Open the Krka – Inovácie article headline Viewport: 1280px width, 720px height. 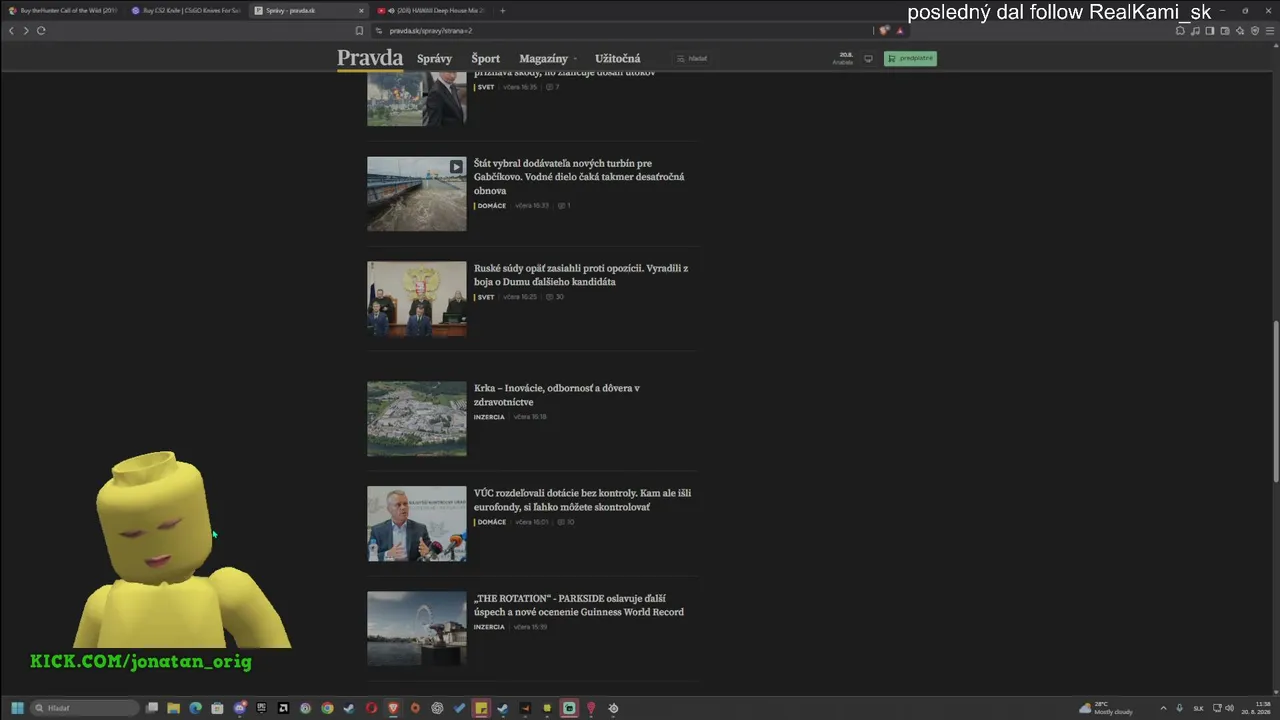click(557, 395)
